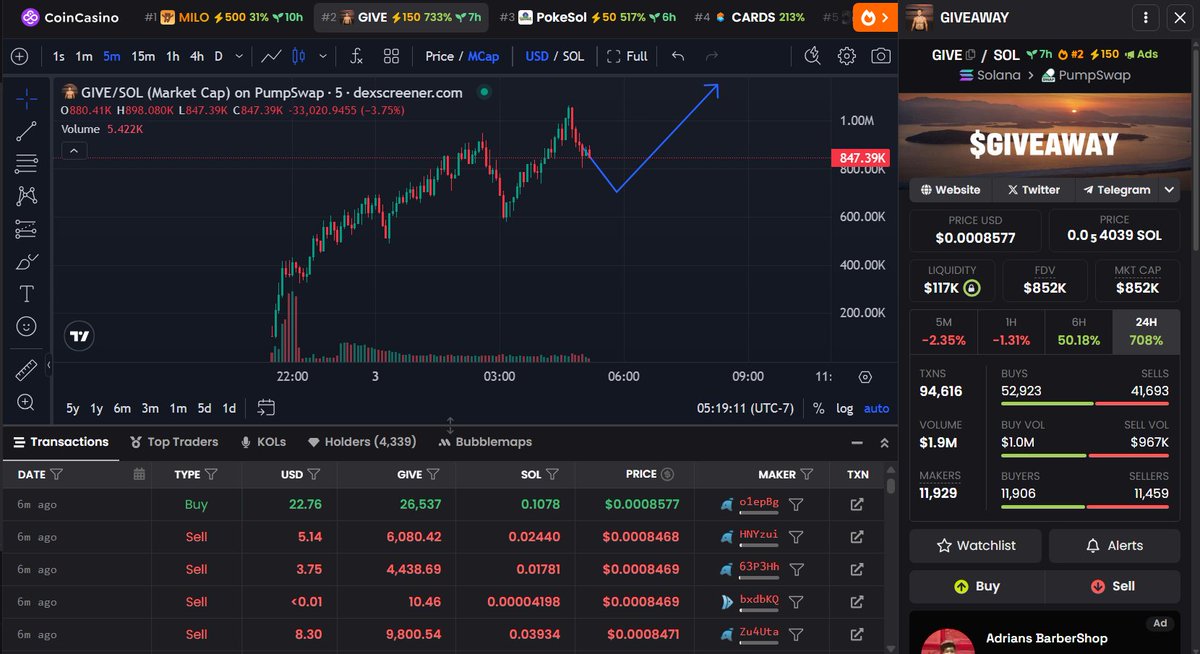This screenshot has height=654, width=1200.
Task: Open the token Telegram link
Action: [x=1115, y=189]
